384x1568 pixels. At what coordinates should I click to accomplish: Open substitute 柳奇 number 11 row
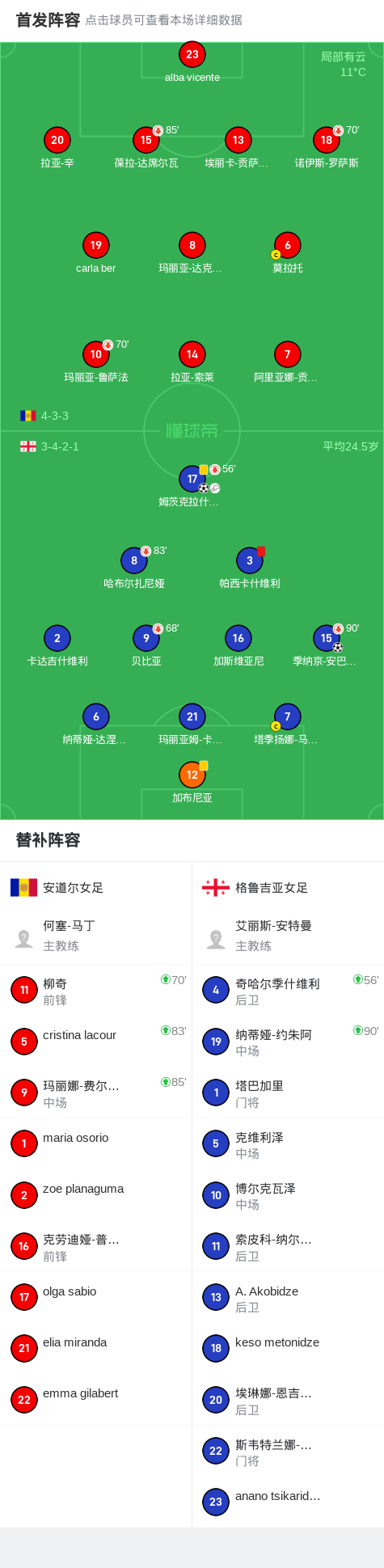[x=96, y=991]
